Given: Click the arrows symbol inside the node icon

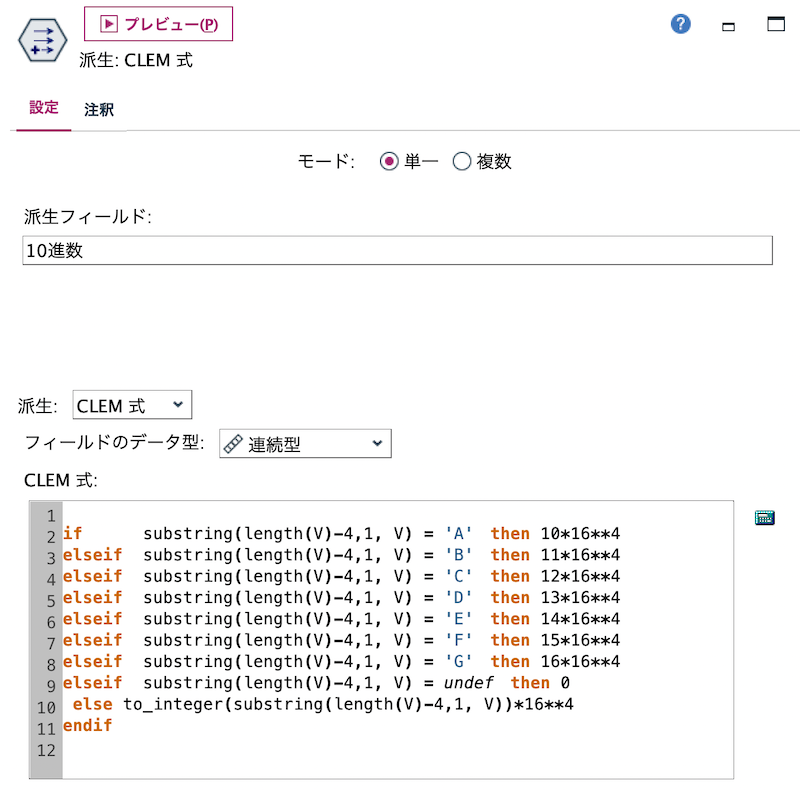Looking at the screenshot, I should pos(41,41).
